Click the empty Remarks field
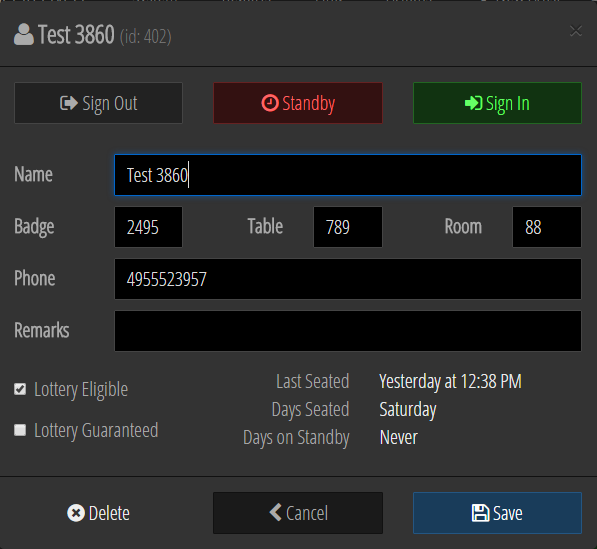This screenshot has height=549, width=597. click(x=348, y=331)
